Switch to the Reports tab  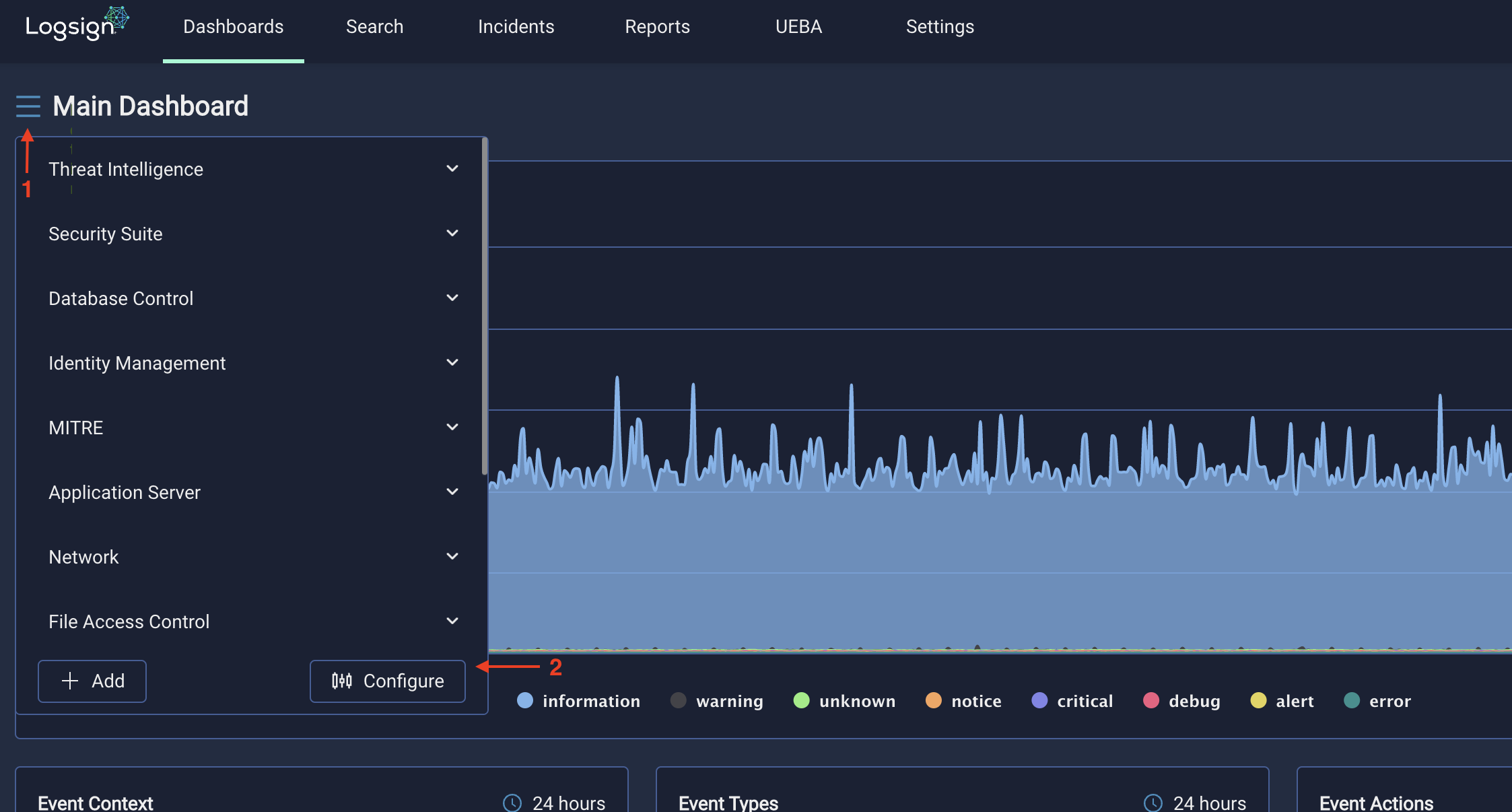(658, 27)
